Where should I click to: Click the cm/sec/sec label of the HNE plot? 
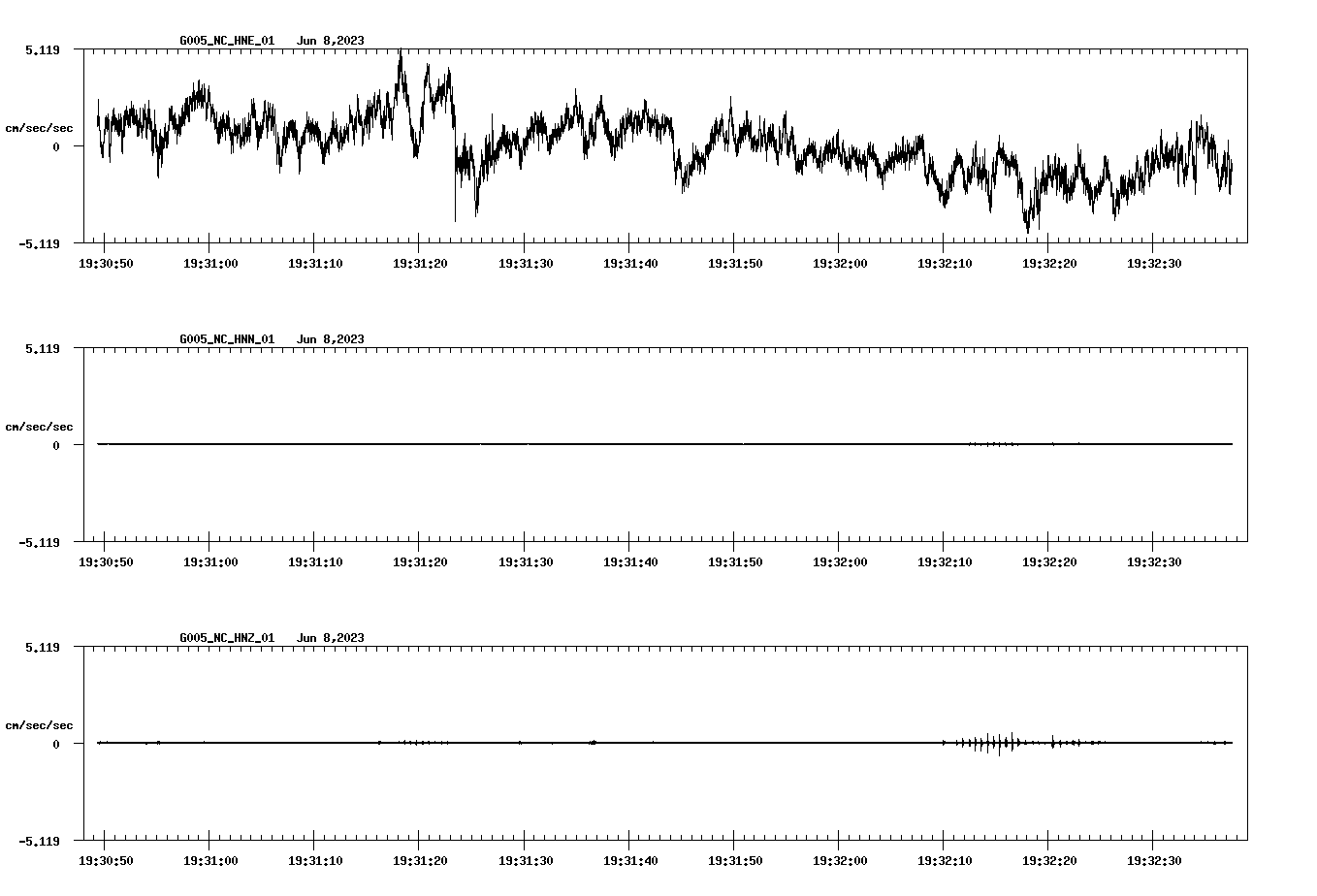coord(39,127)
